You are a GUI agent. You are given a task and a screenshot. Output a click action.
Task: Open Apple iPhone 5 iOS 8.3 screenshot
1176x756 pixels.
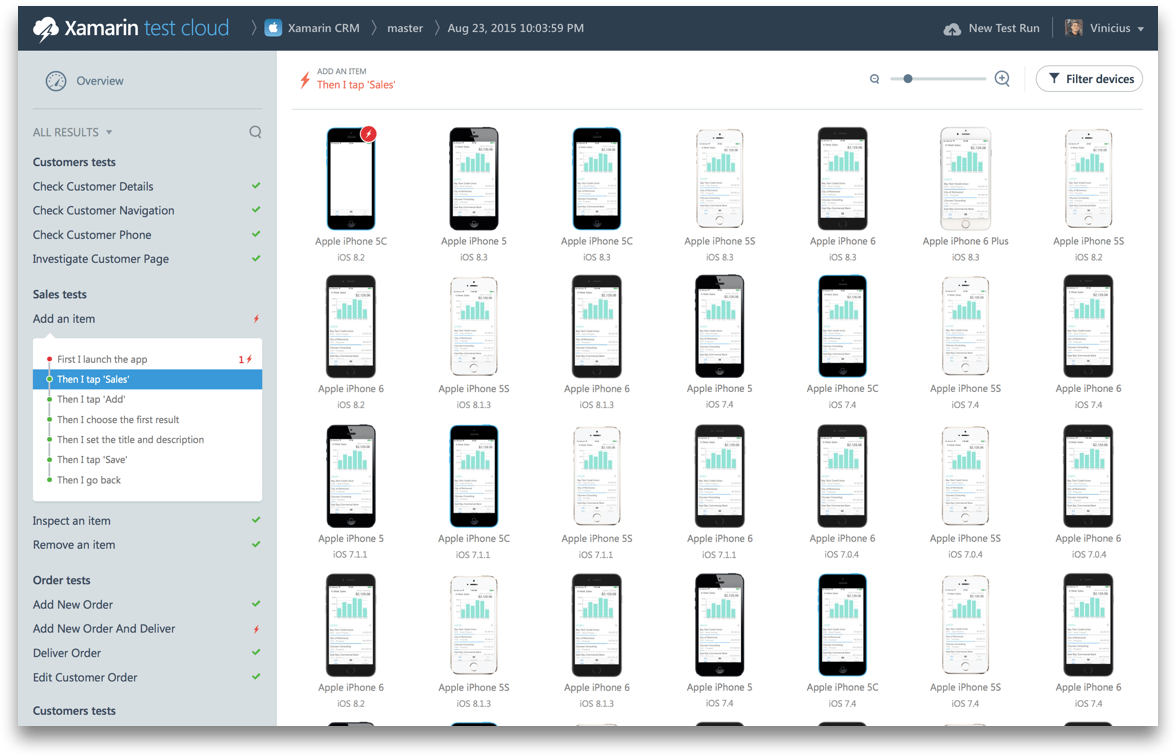(x=473, y=179)
